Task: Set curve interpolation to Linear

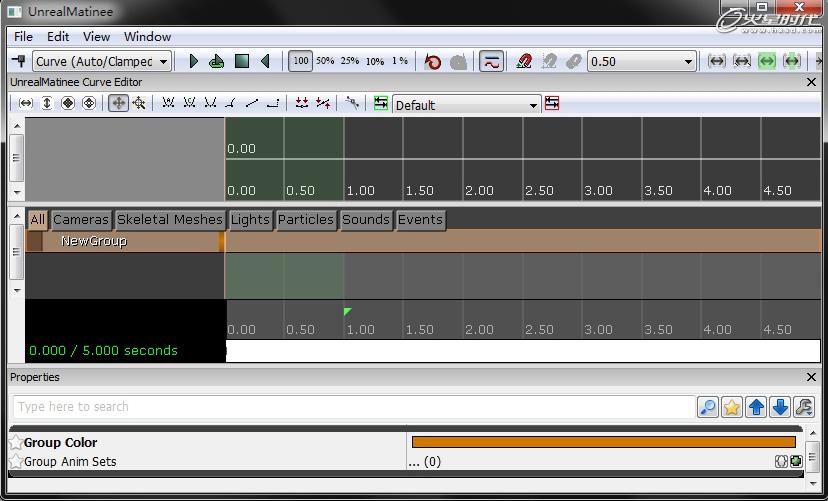Action: pos(252,103)
